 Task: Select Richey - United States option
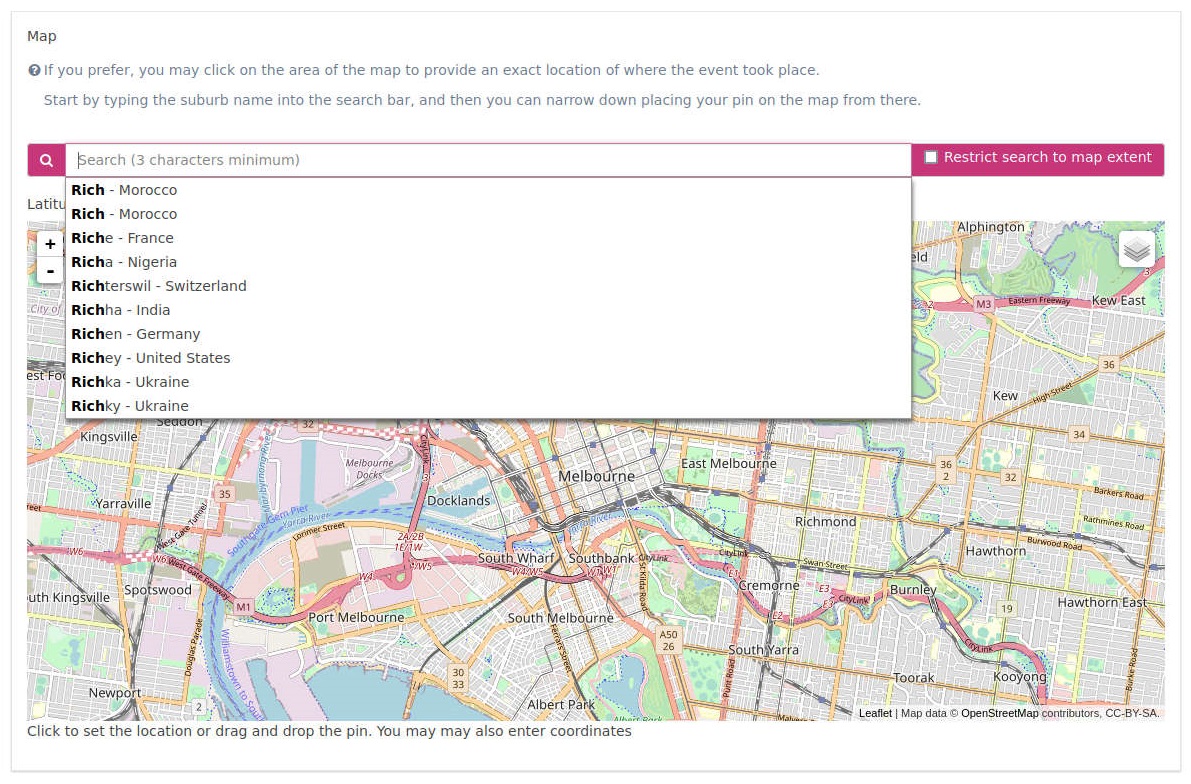pos(150,358)
